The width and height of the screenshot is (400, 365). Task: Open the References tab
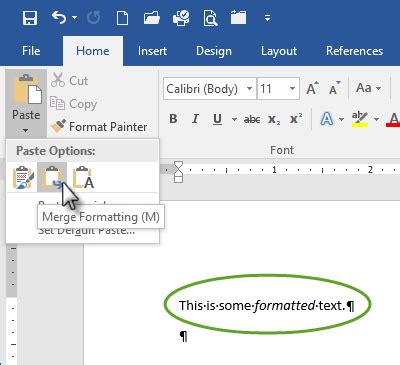point(354,51)
